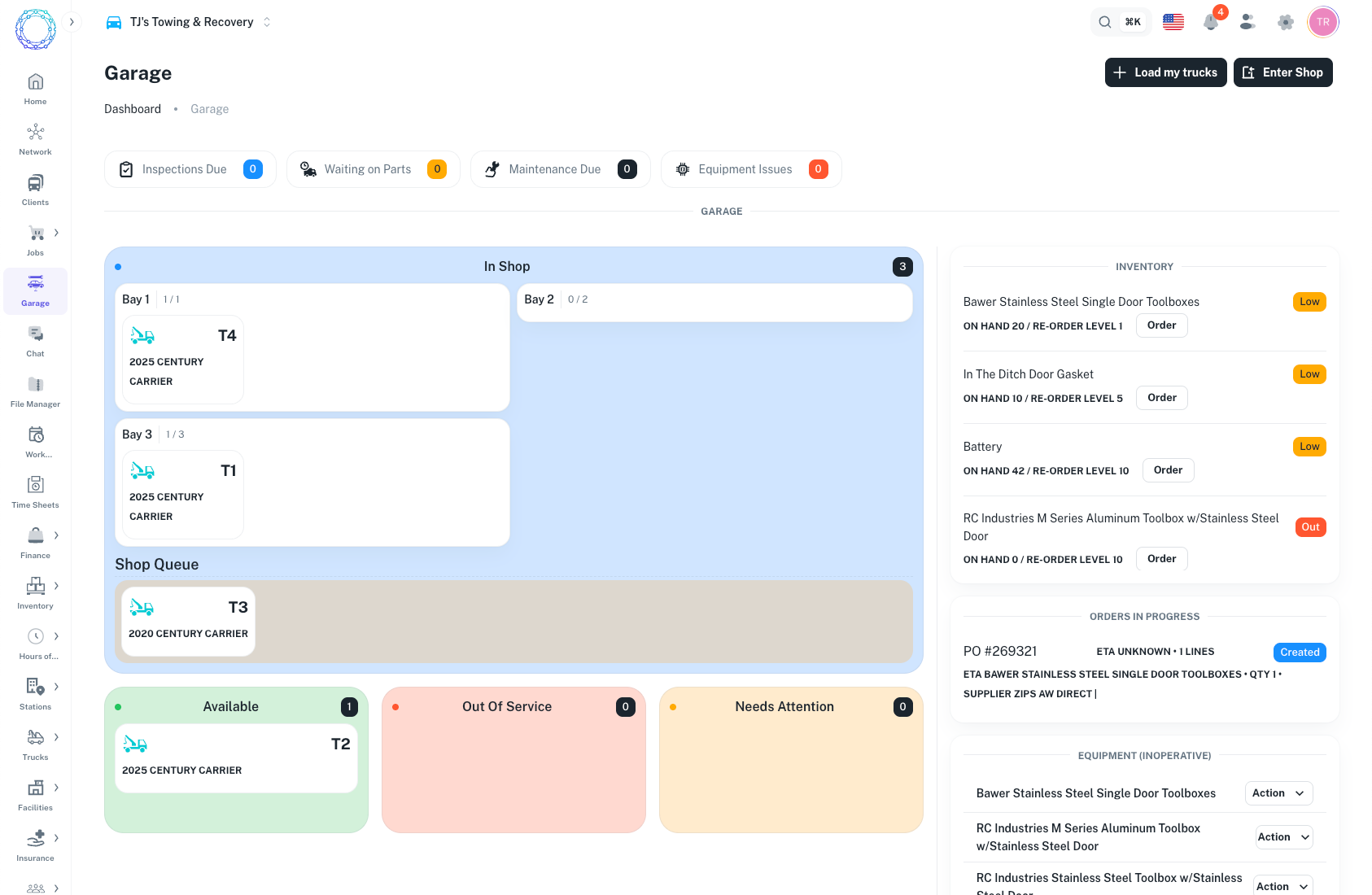Screen dimensions: 1372x895
Task: Open Action dropdown for Bawer Toolboxes
Action: click(x=1278, y=793)
